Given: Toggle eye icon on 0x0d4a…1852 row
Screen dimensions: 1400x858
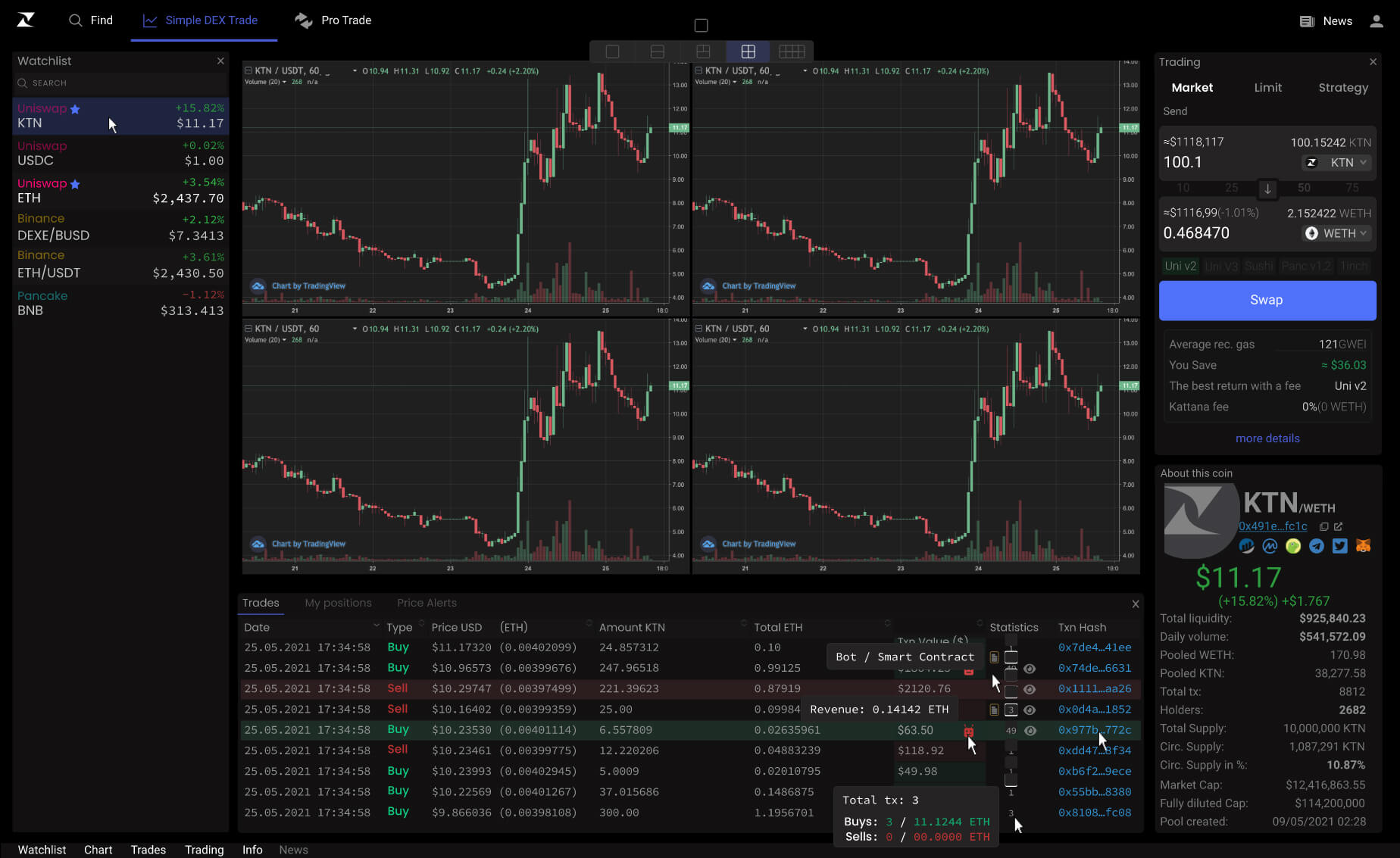Looking at the screenshot, I should pos(1030,710).
